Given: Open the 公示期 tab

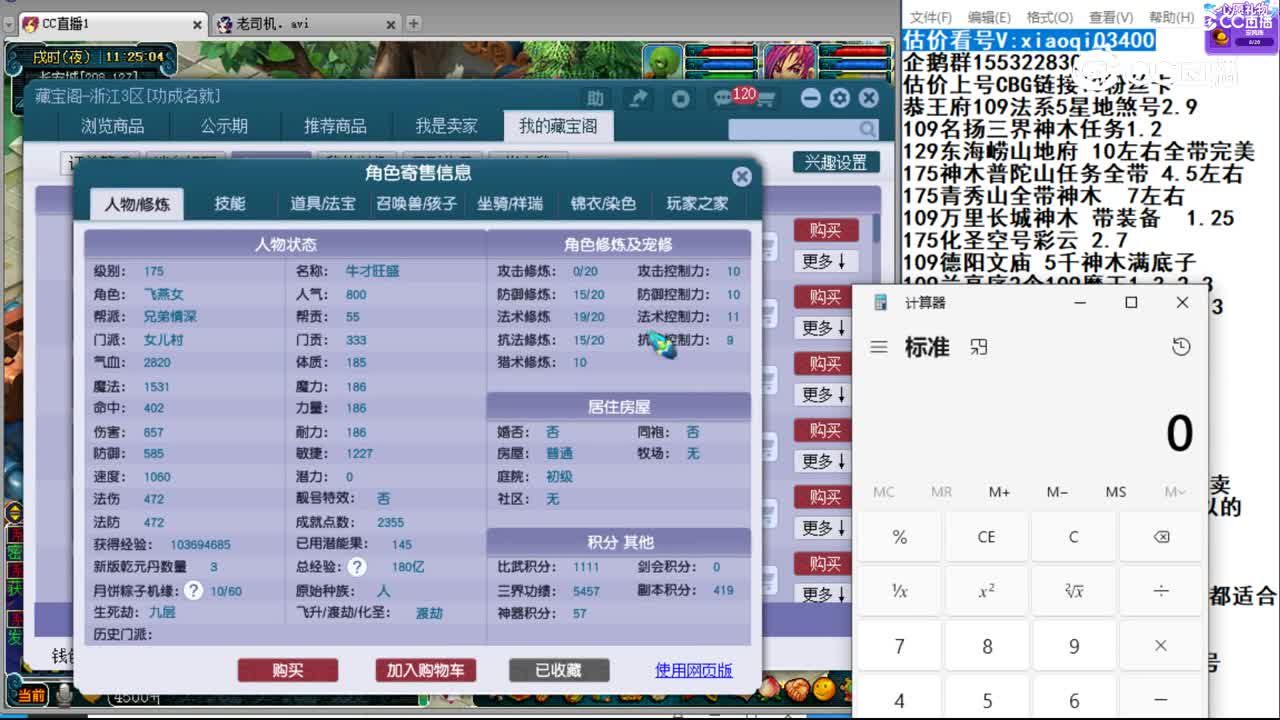Looking at the screenshot, I should pos(224,126).
